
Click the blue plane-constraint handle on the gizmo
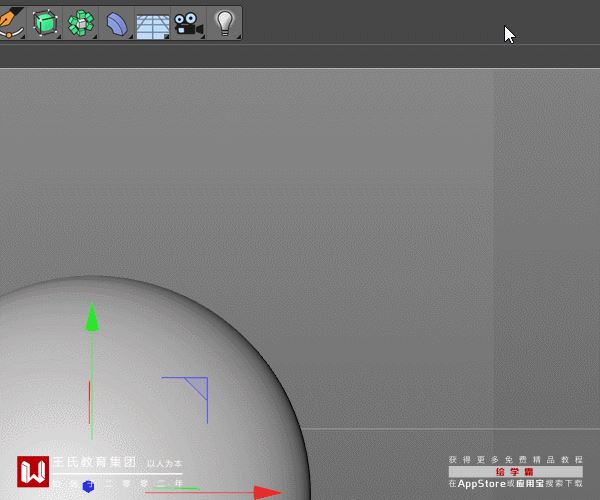click(199, 387)
